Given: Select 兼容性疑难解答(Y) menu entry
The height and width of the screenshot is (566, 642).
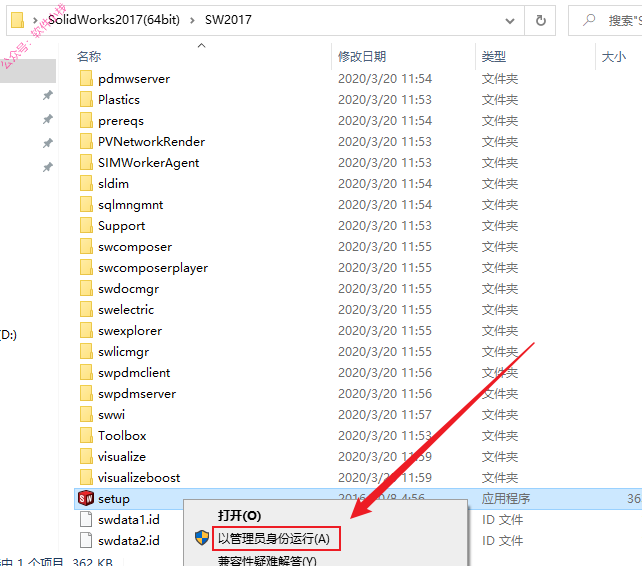Looking at the screenshot, I should tap(267, 560).
